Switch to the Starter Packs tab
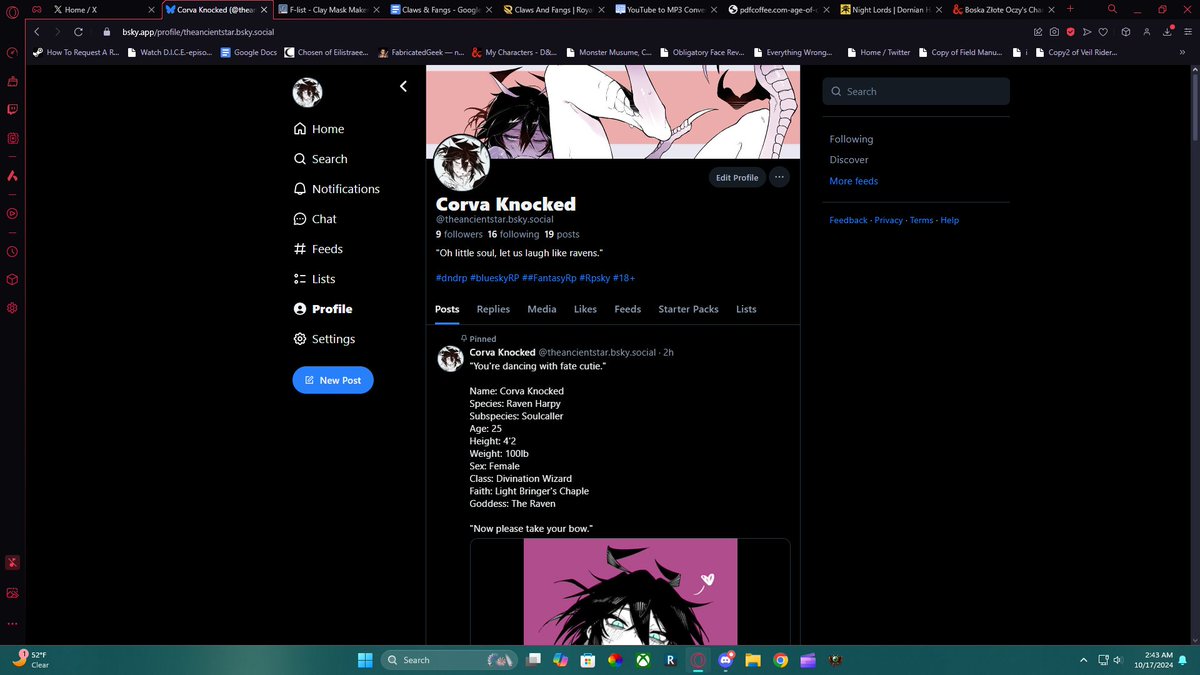The image size is (1200, 675). (x=688, y=309)
